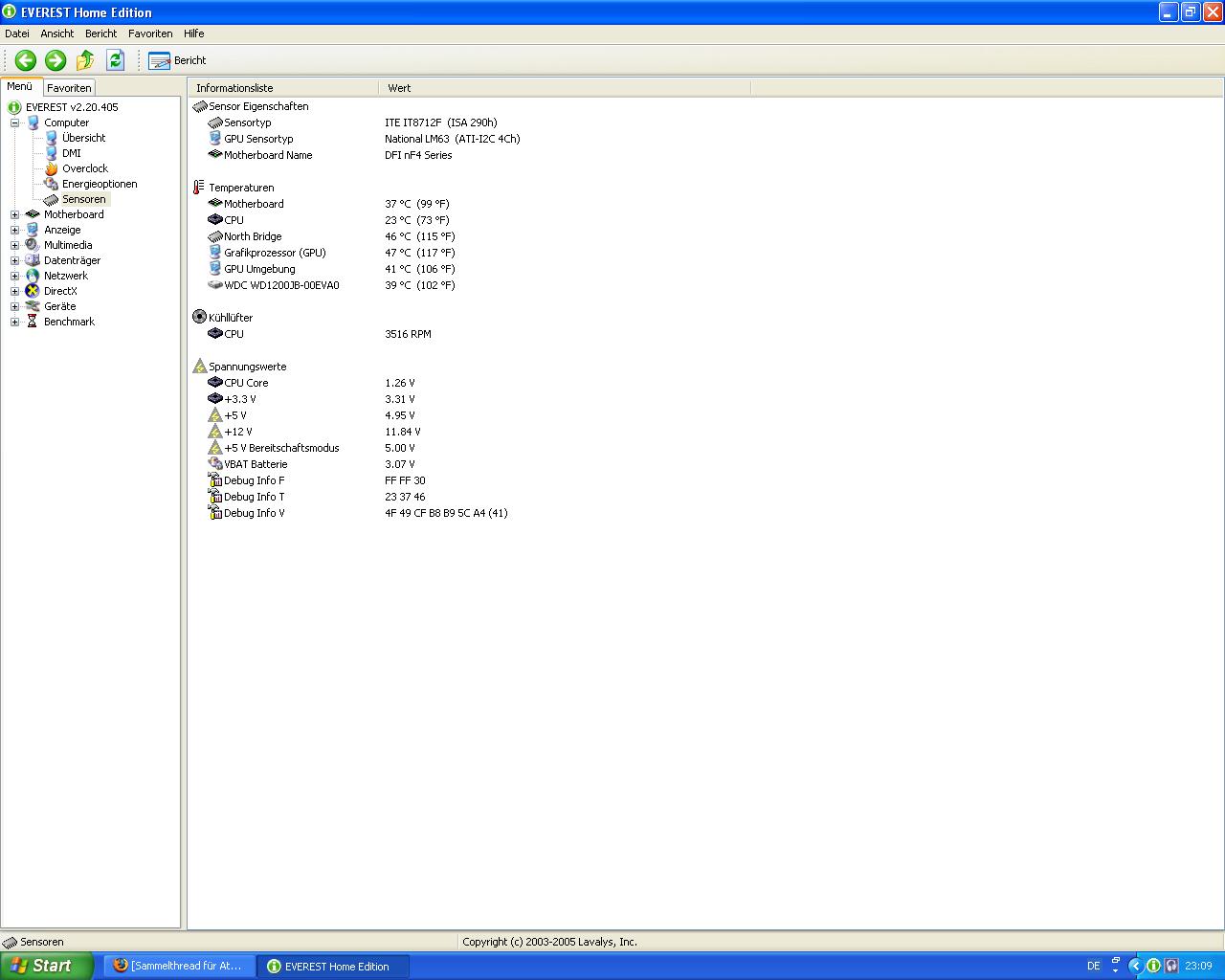Select the CPU Core voltage row
Screen dimensions: 1225x980
coord(311,383)
